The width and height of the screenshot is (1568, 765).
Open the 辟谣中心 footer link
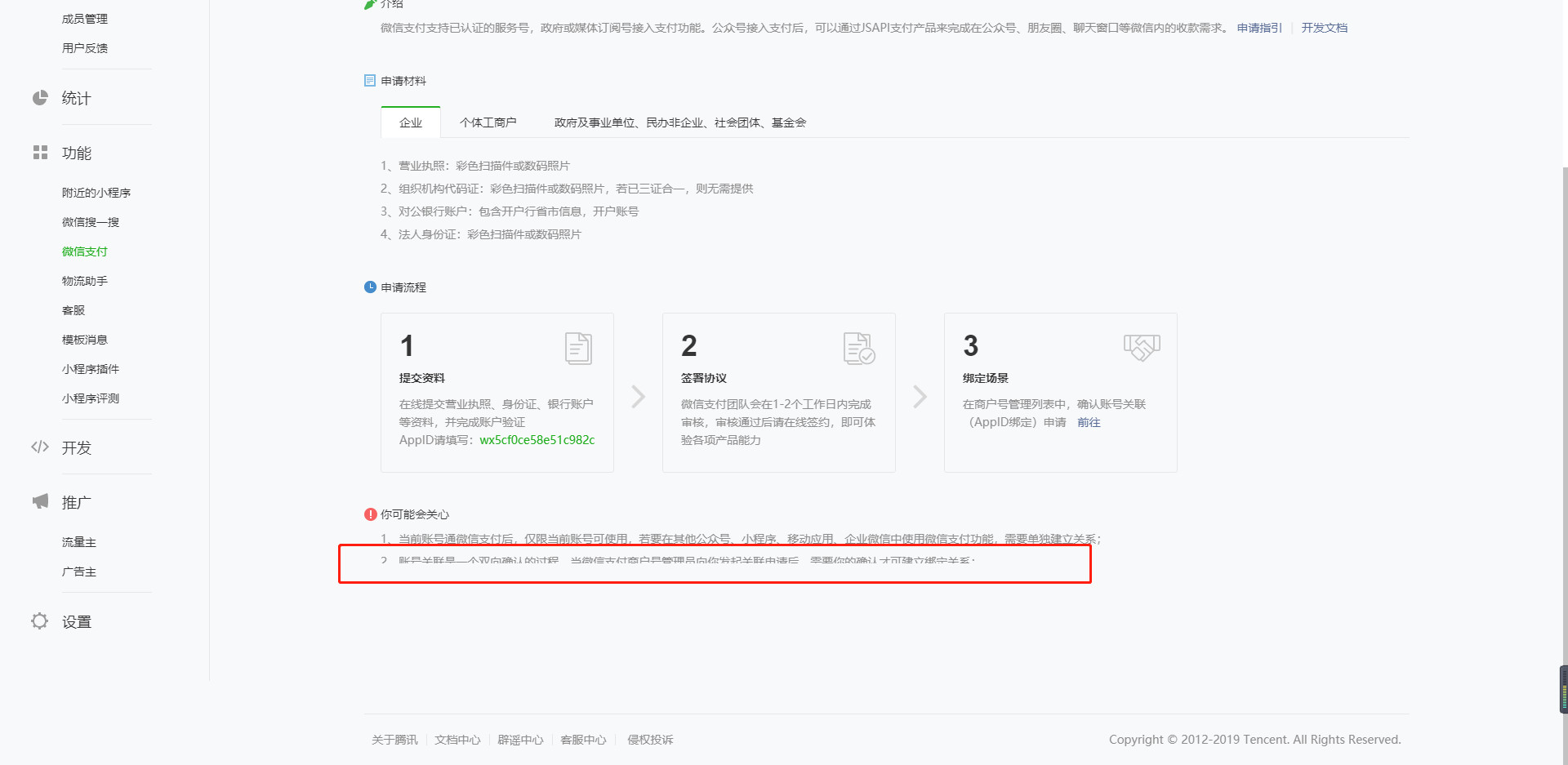point(520,740)
